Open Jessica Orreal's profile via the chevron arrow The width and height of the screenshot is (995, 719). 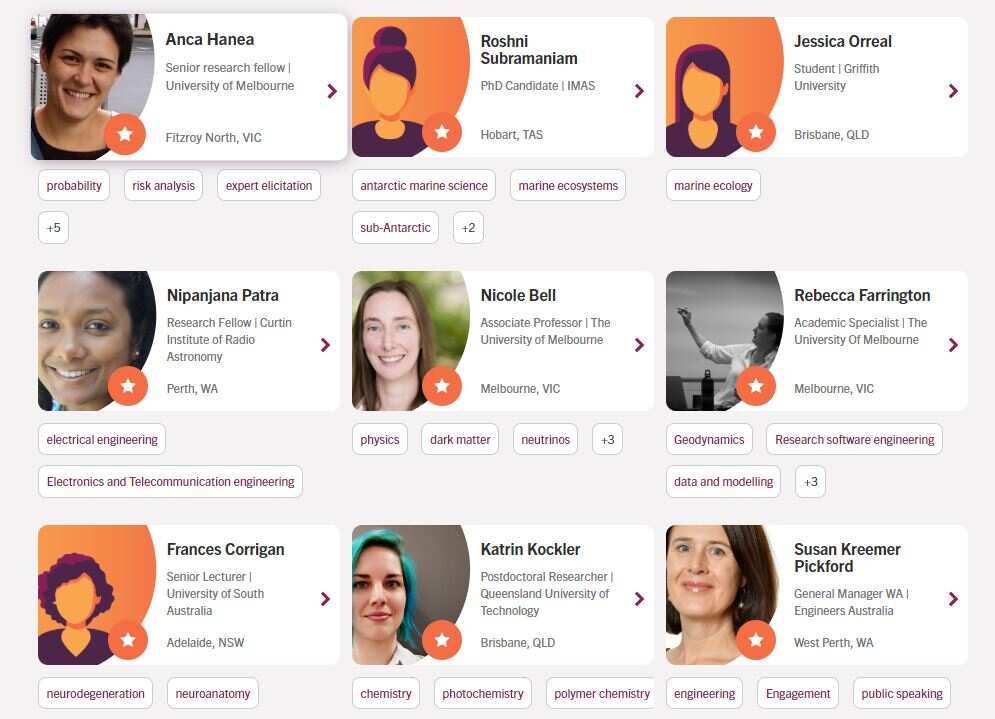(x=952, y=90)
